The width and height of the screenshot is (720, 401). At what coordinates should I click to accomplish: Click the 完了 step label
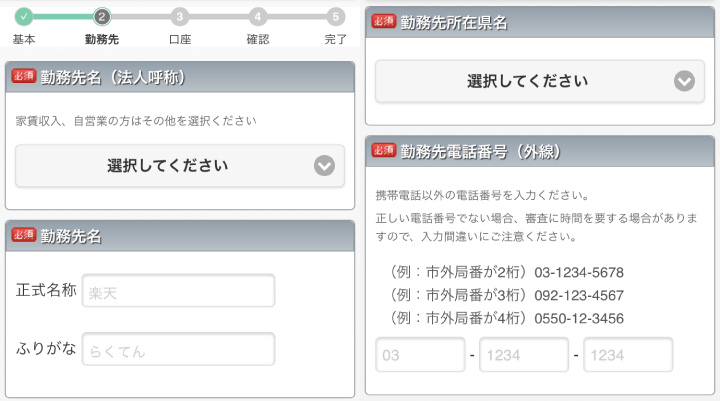tap(336, 40)
